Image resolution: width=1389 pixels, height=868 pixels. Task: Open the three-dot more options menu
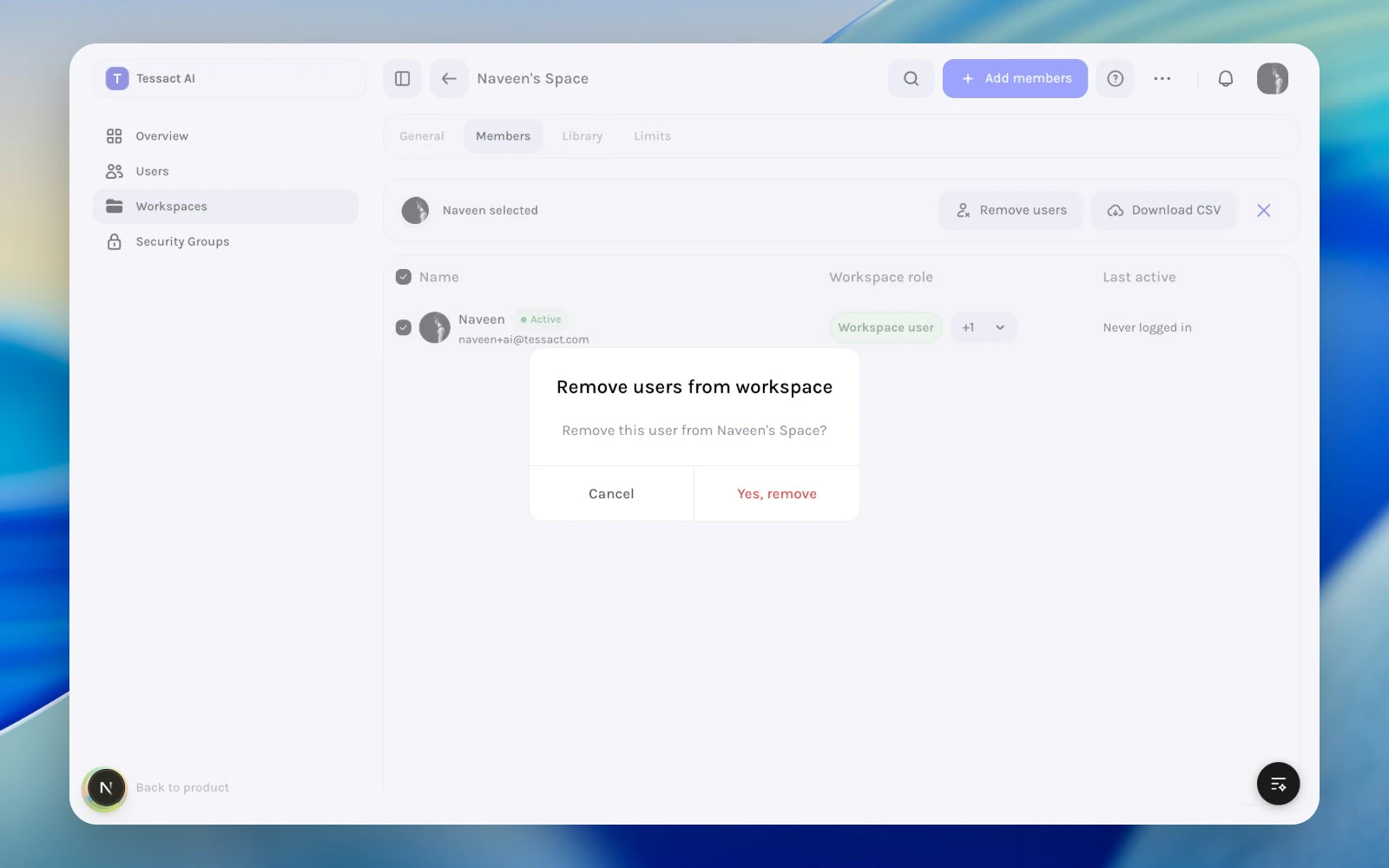click(x=1162, y=78)
